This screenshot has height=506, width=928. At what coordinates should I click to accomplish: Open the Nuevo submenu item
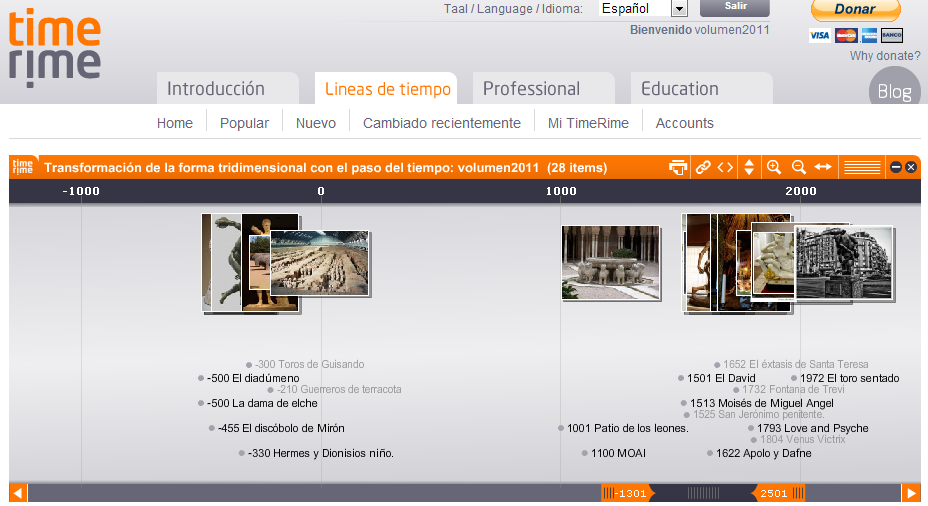click(316, 123)
